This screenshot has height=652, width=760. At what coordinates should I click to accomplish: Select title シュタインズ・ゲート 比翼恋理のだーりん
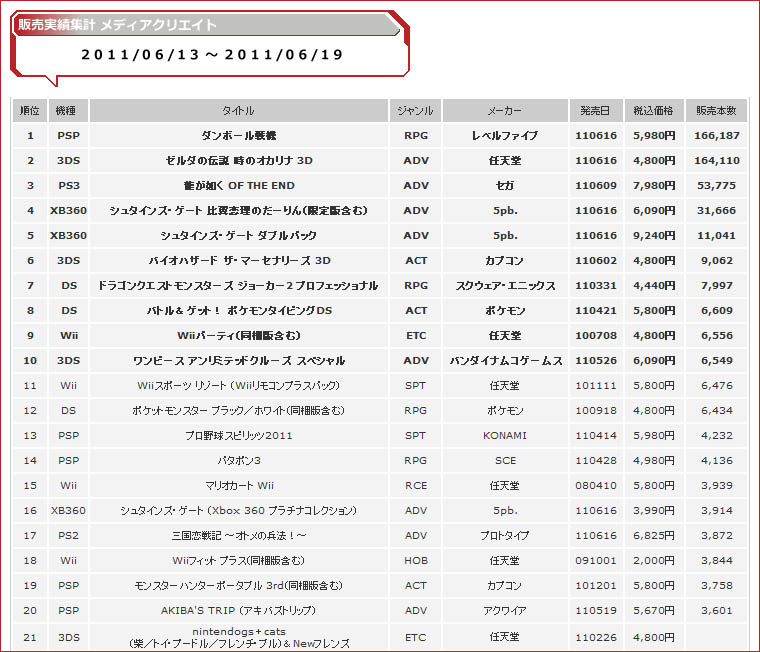(238, 210)
